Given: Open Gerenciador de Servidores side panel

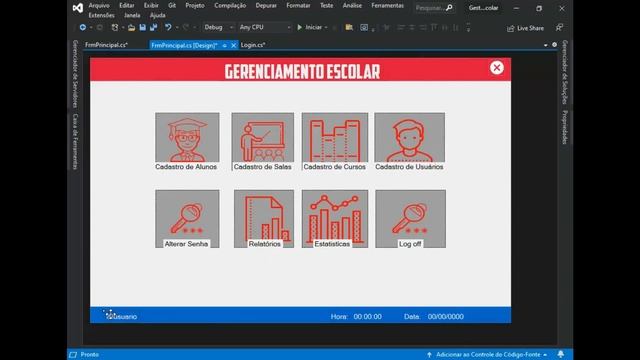Looking at the screenshot, I should click(x=75, y=74).
